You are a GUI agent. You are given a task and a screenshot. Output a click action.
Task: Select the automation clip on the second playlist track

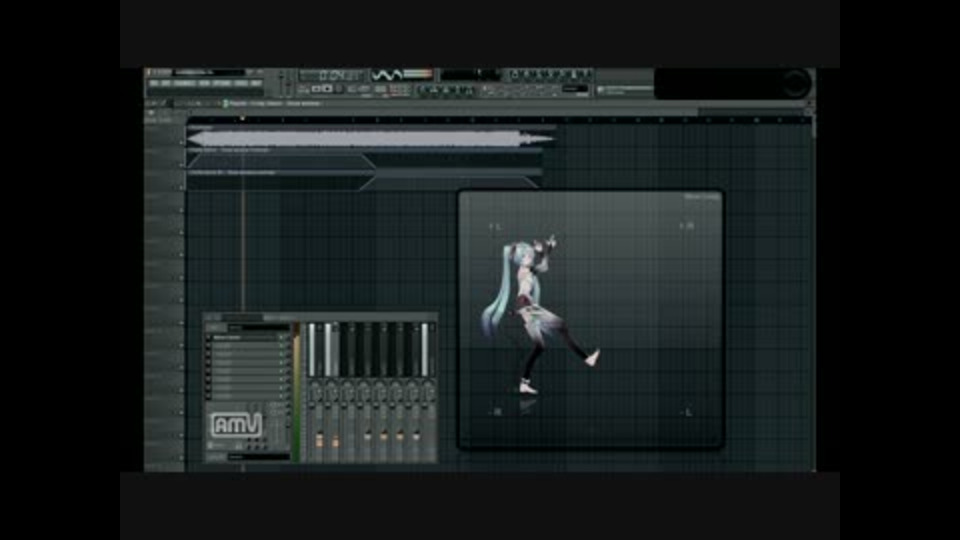click(x=364, y=159)
